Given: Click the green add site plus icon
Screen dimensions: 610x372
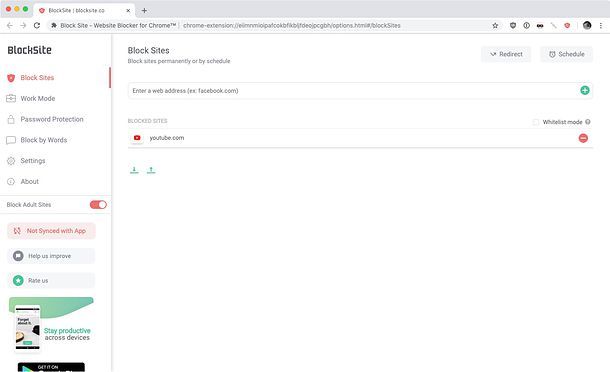Looking at the screenshot, I should pyautogui.click(x=584, y=90).
